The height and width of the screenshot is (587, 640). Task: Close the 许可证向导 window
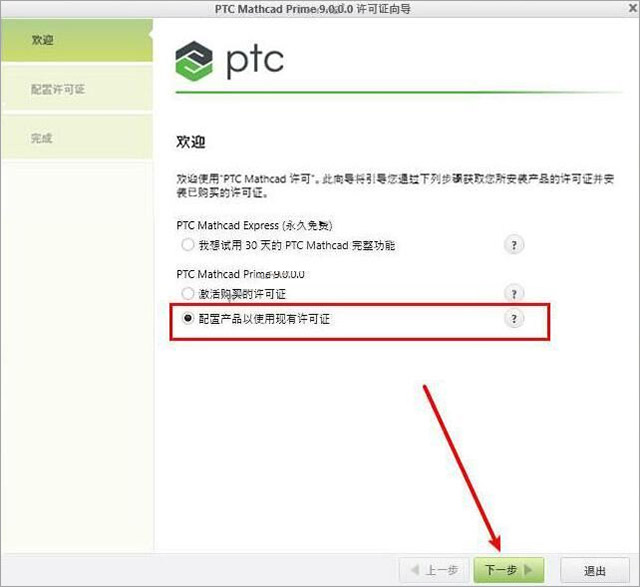click(633, 8)
